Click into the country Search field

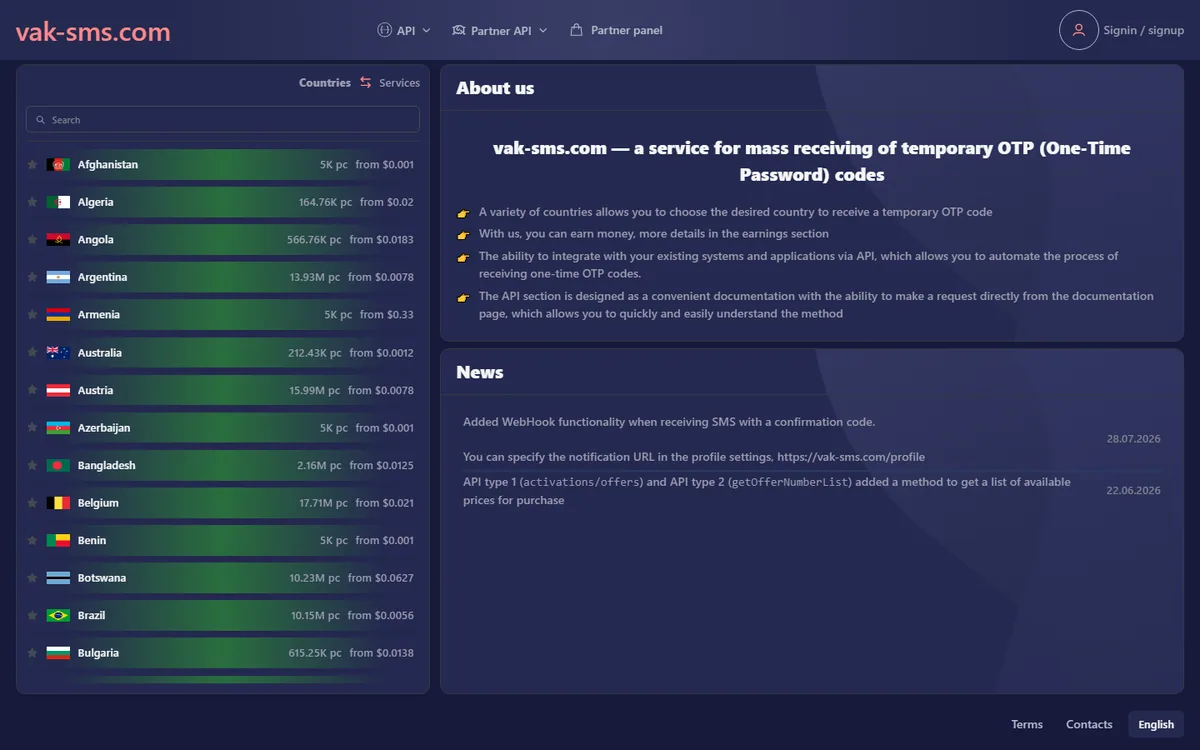pos(223,120)
